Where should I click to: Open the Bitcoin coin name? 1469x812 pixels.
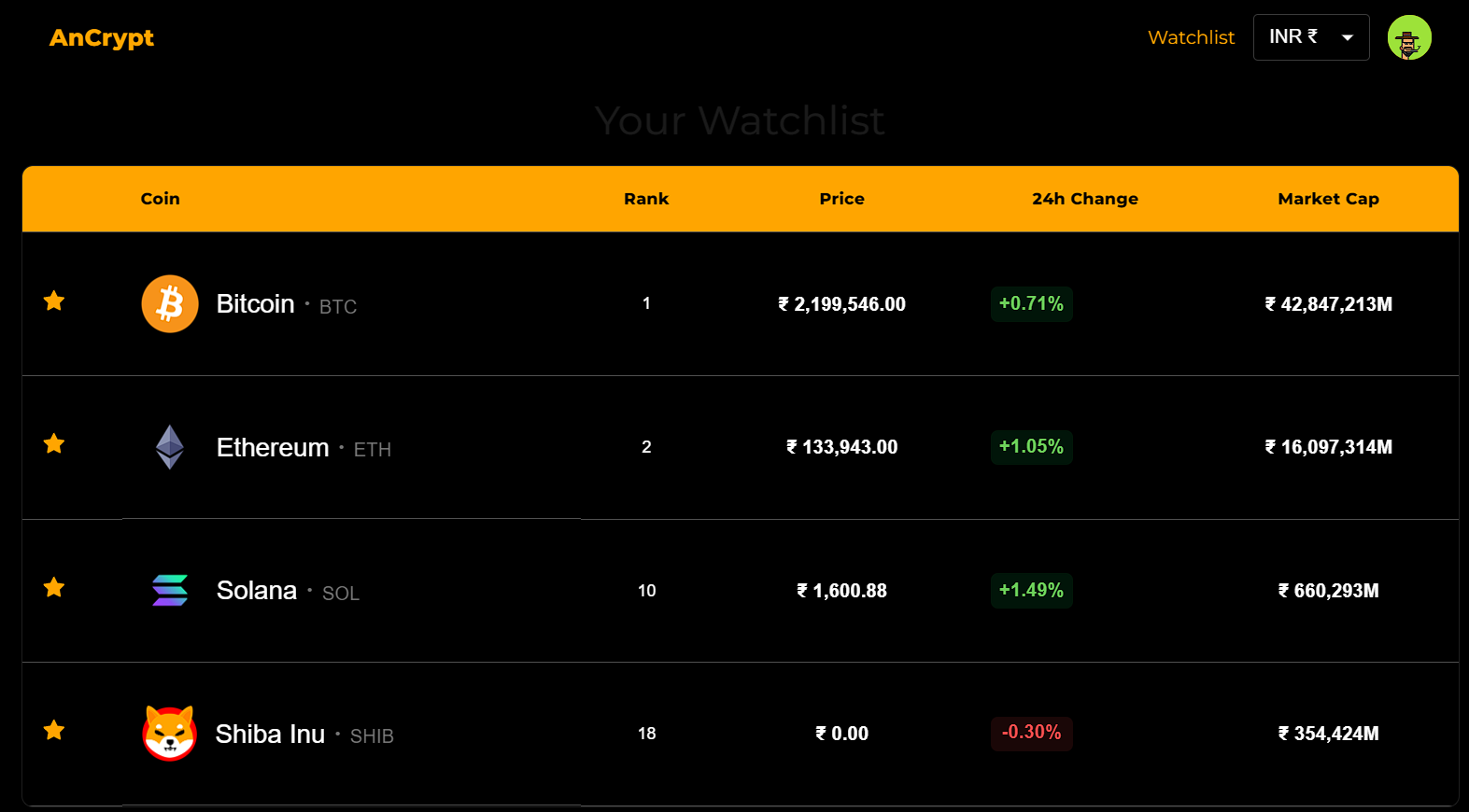coord(255,304)
